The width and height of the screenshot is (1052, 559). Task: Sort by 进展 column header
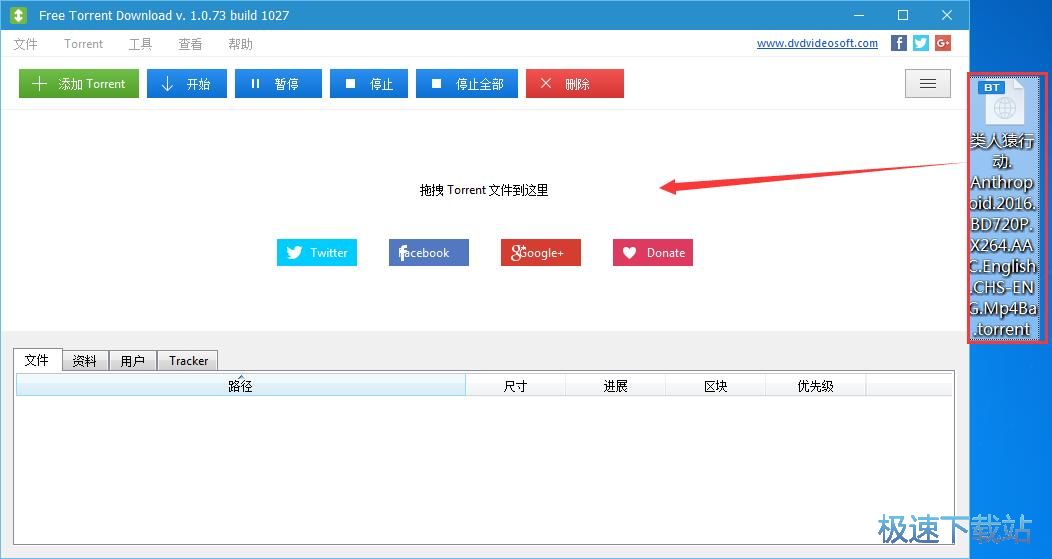[615, 386]
